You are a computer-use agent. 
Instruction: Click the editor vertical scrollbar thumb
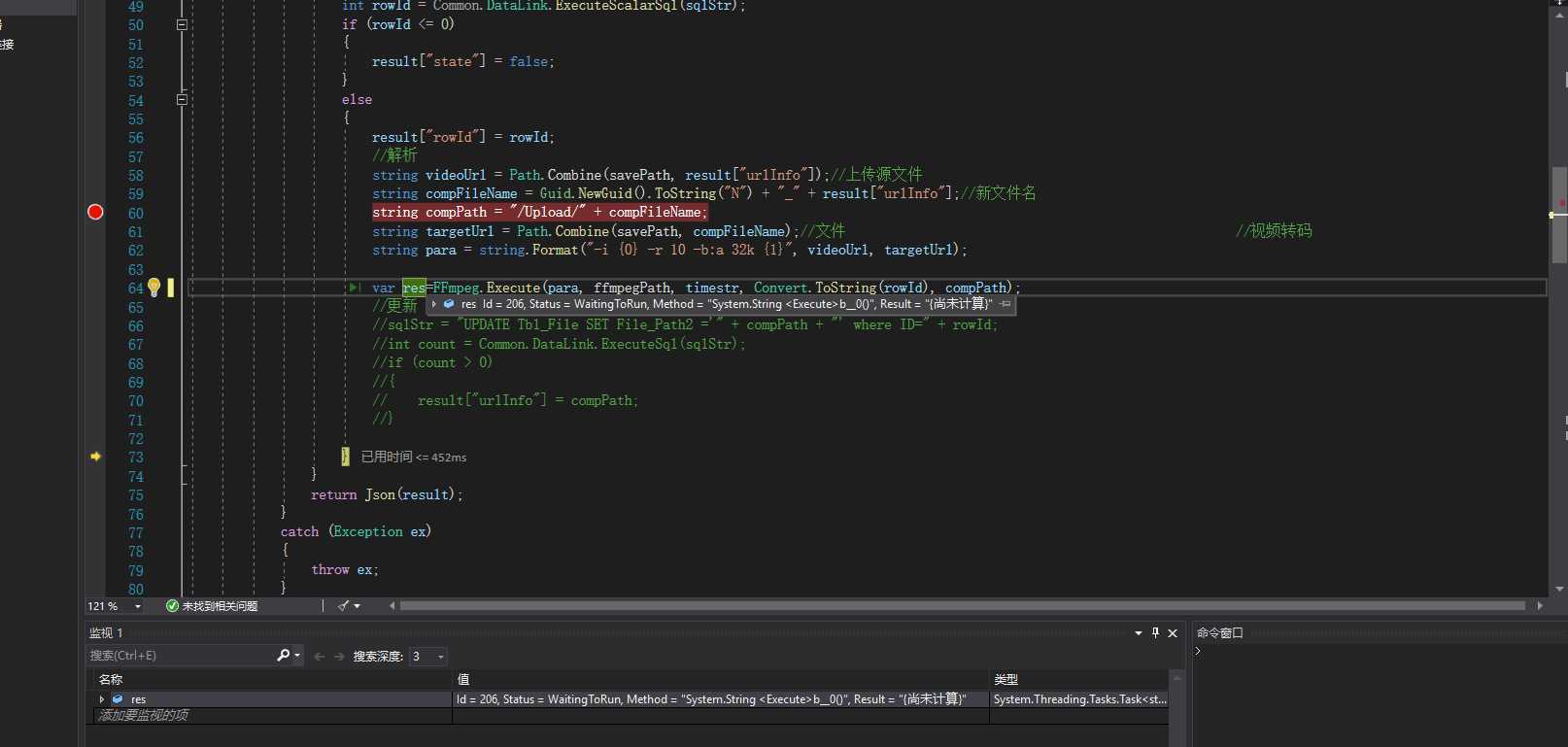coord(1559,214)
